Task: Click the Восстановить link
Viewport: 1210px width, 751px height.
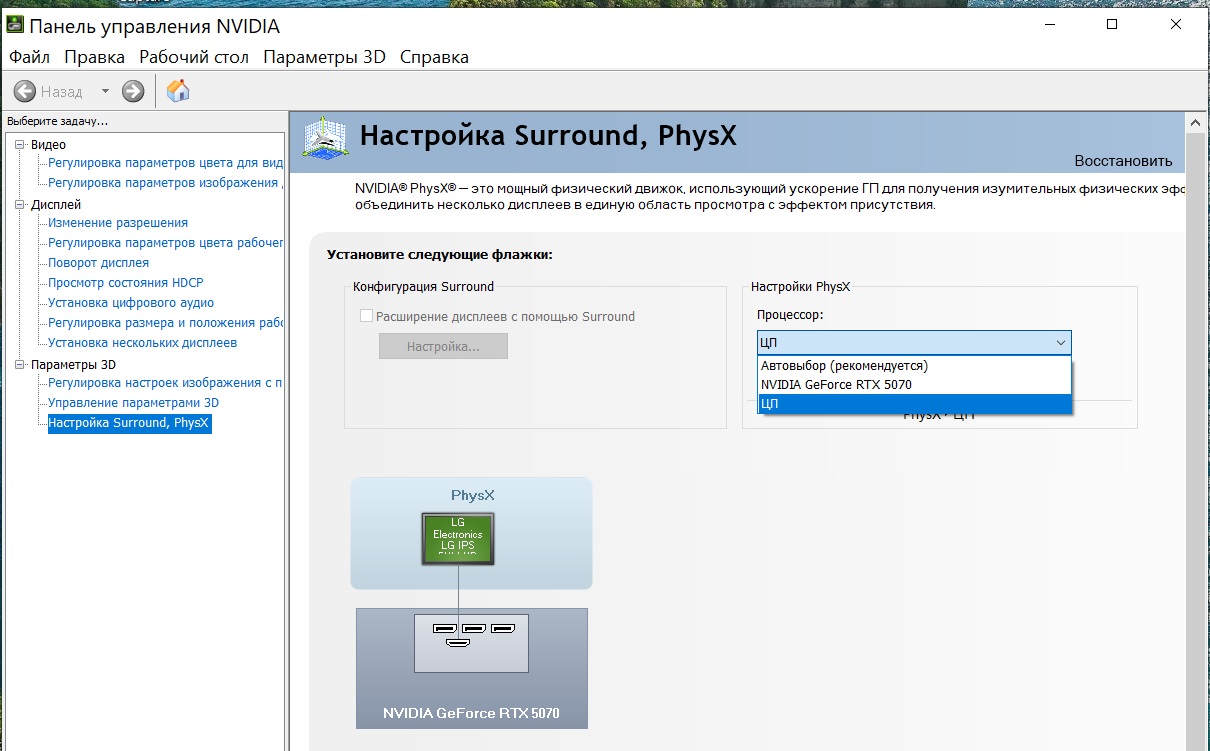Action: 1123,161
